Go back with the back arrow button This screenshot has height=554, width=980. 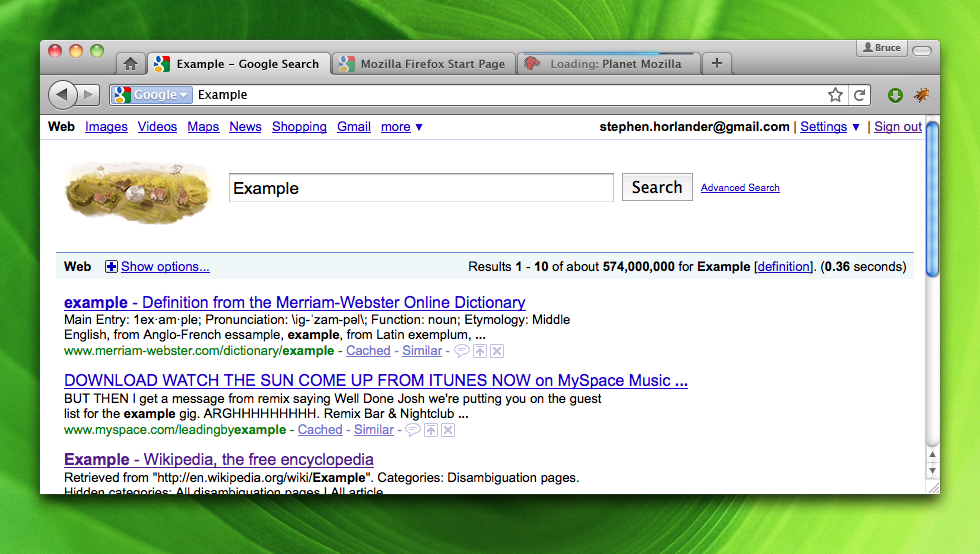pos(63,94)
